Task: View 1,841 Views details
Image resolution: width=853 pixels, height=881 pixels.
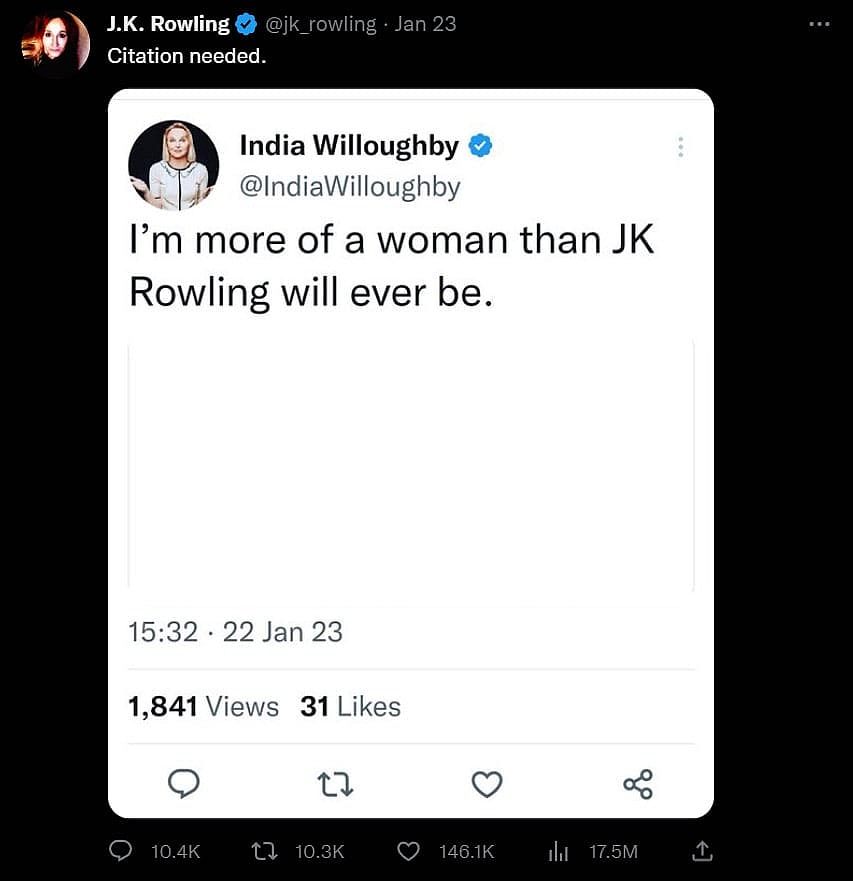Action: (203, 706)
